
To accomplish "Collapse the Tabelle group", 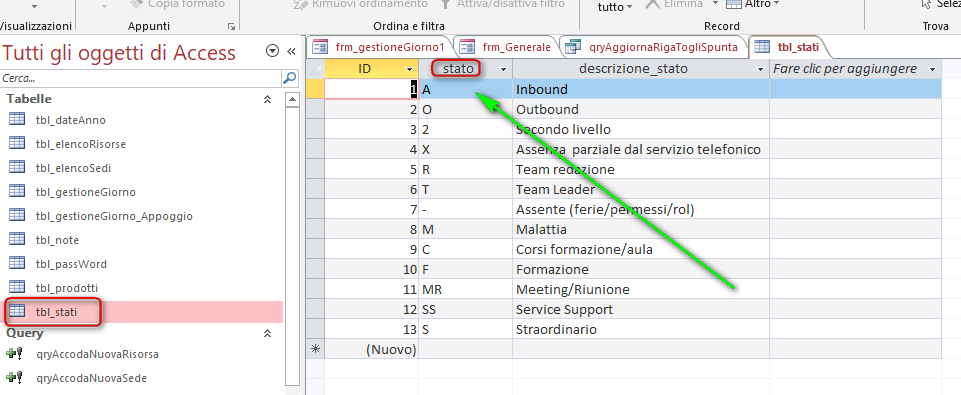I will (267, 99).
